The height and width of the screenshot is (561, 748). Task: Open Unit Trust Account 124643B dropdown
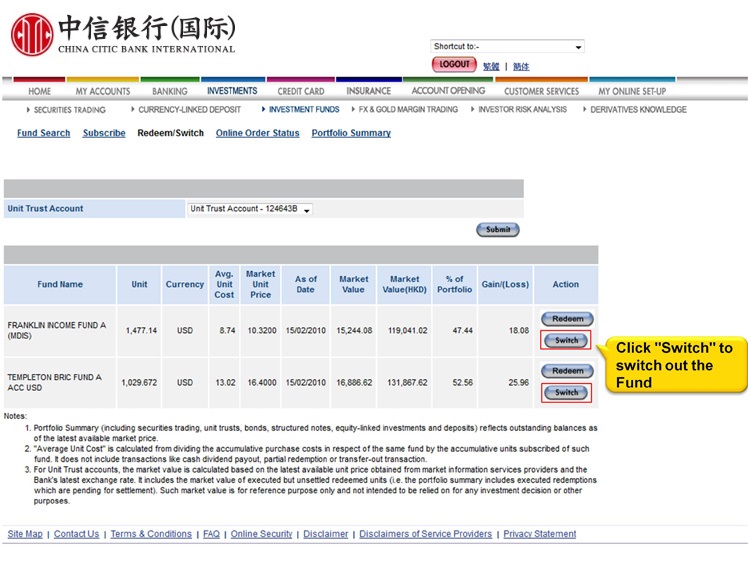click(x=250, y=209)
